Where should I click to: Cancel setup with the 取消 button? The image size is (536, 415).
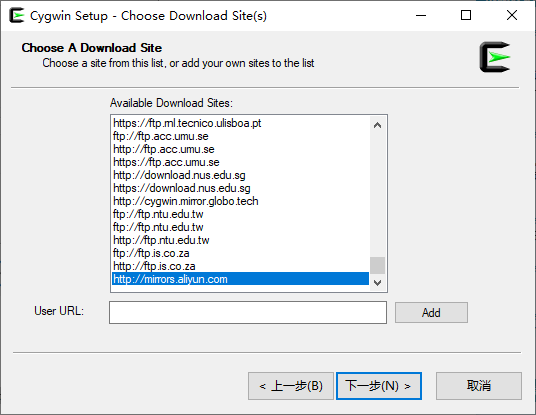pyautogui.click(x=479, y=386)
